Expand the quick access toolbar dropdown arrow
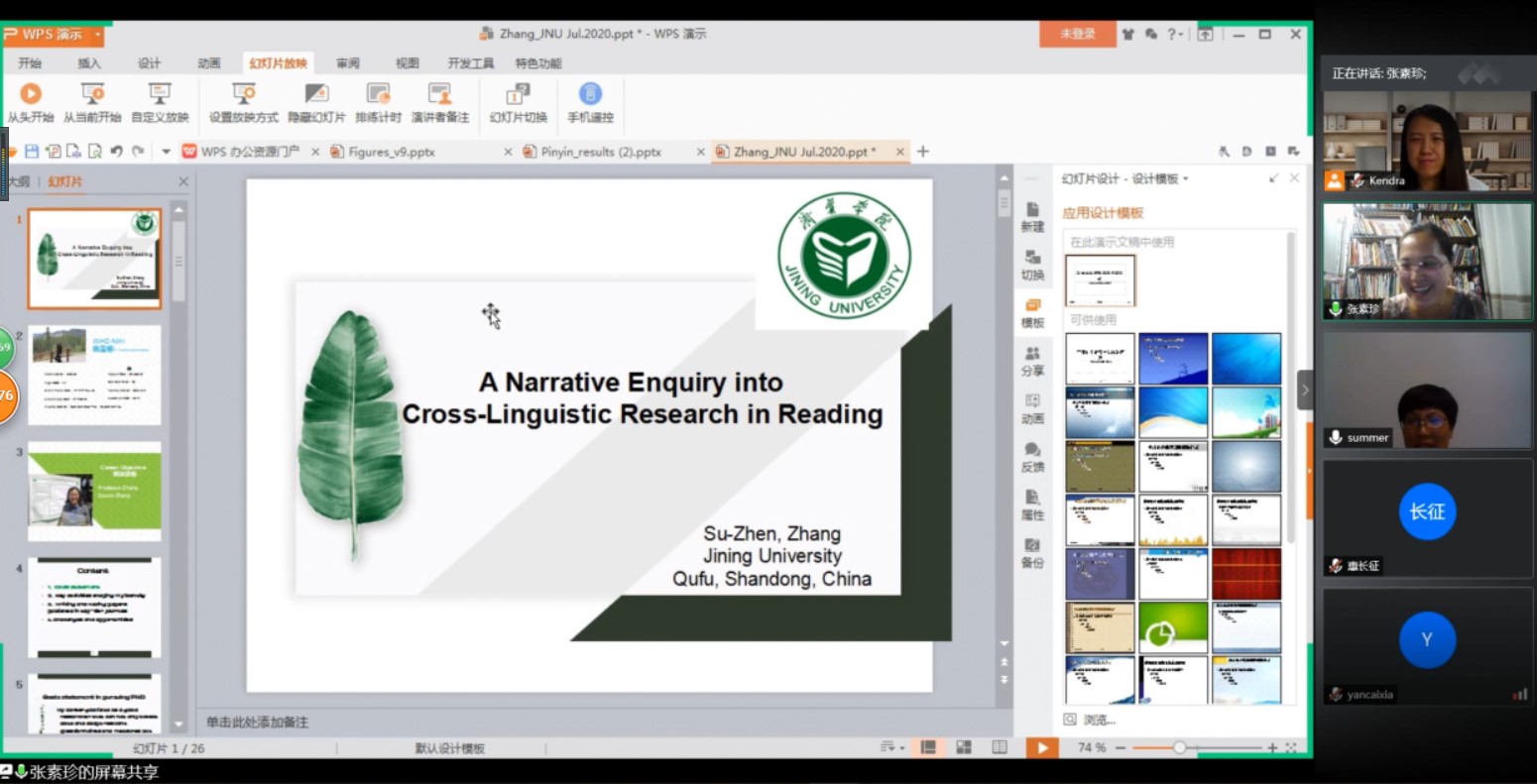The height and width of the screenshot is (784, 1537). point(166,152)
